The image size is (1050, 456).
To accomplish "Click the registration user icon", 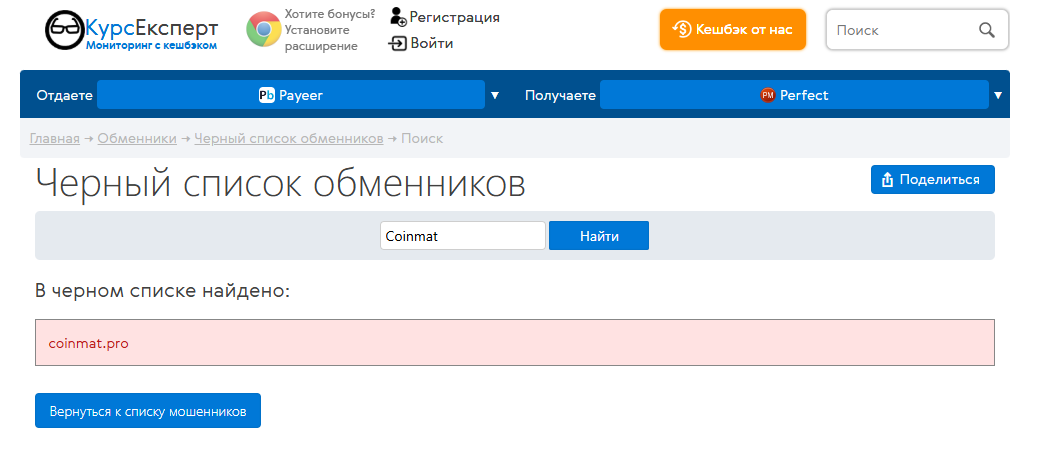I will coord(398,17).
